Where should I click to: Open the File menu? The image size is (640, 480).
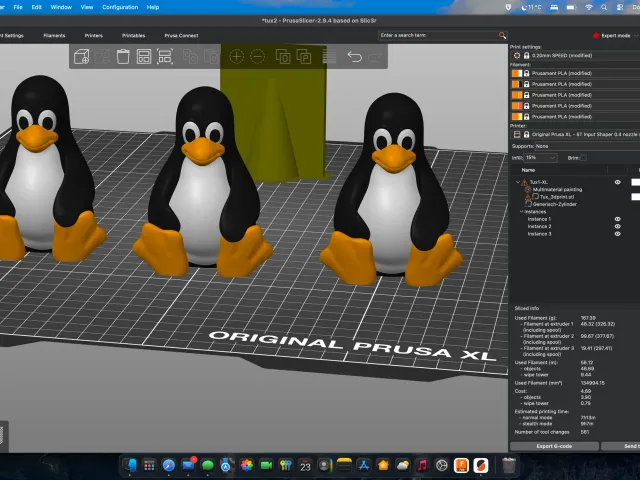tap(18, 7)
